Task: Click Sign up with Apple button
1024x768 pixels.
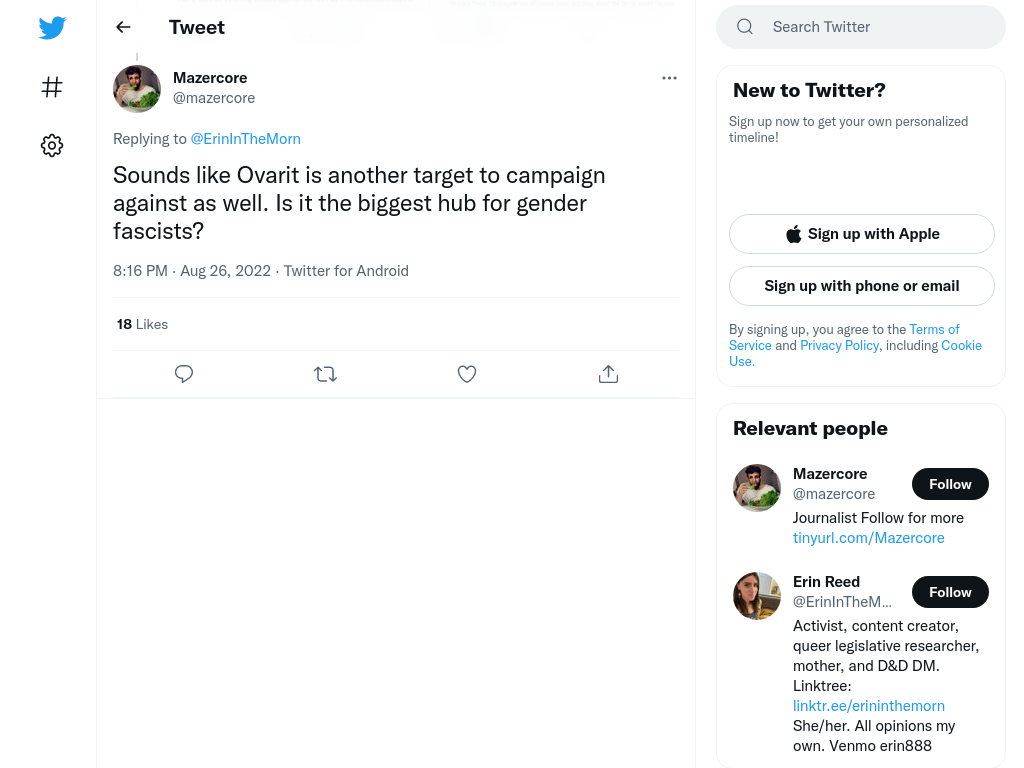Action: (x=862, y=234)
